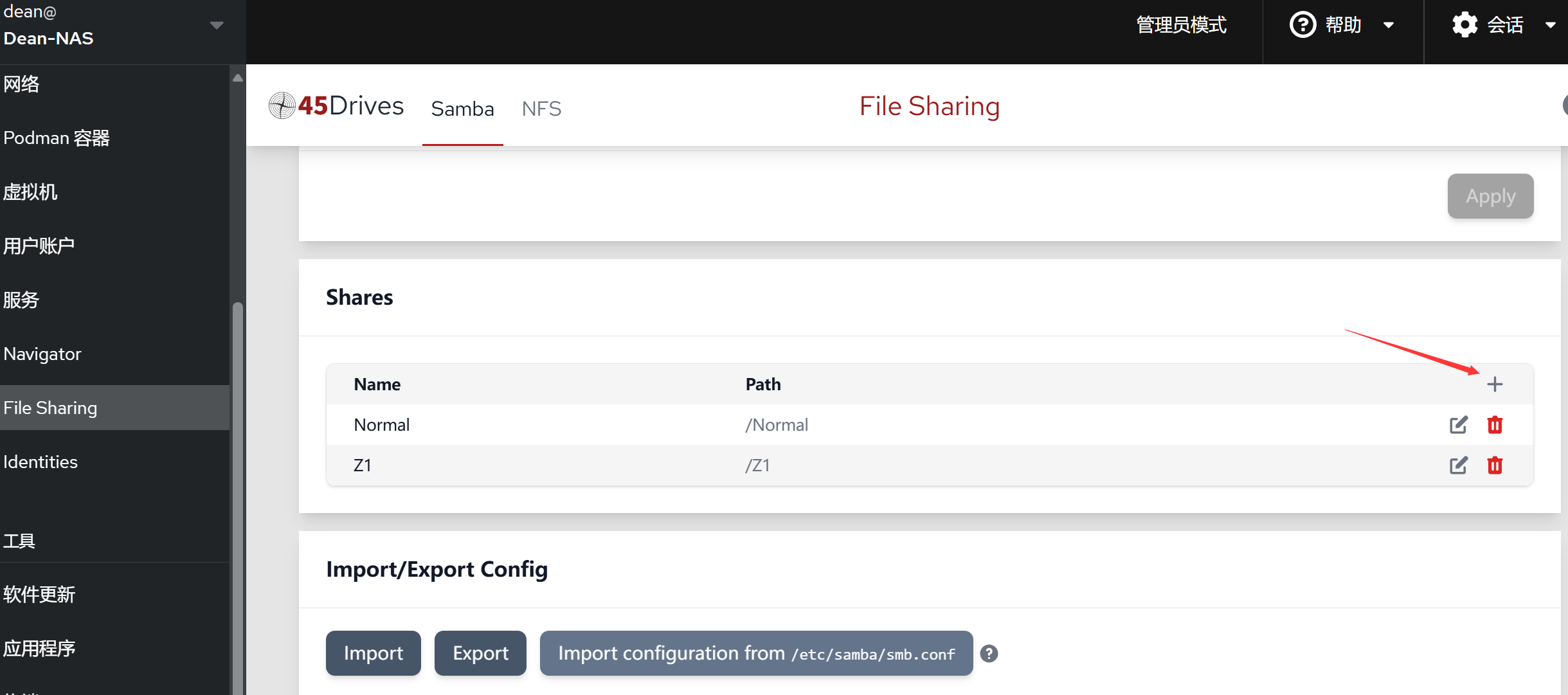This screenshot has width=1568, height=695.
Task: Click the 45Drives logo
Action: 336,106
